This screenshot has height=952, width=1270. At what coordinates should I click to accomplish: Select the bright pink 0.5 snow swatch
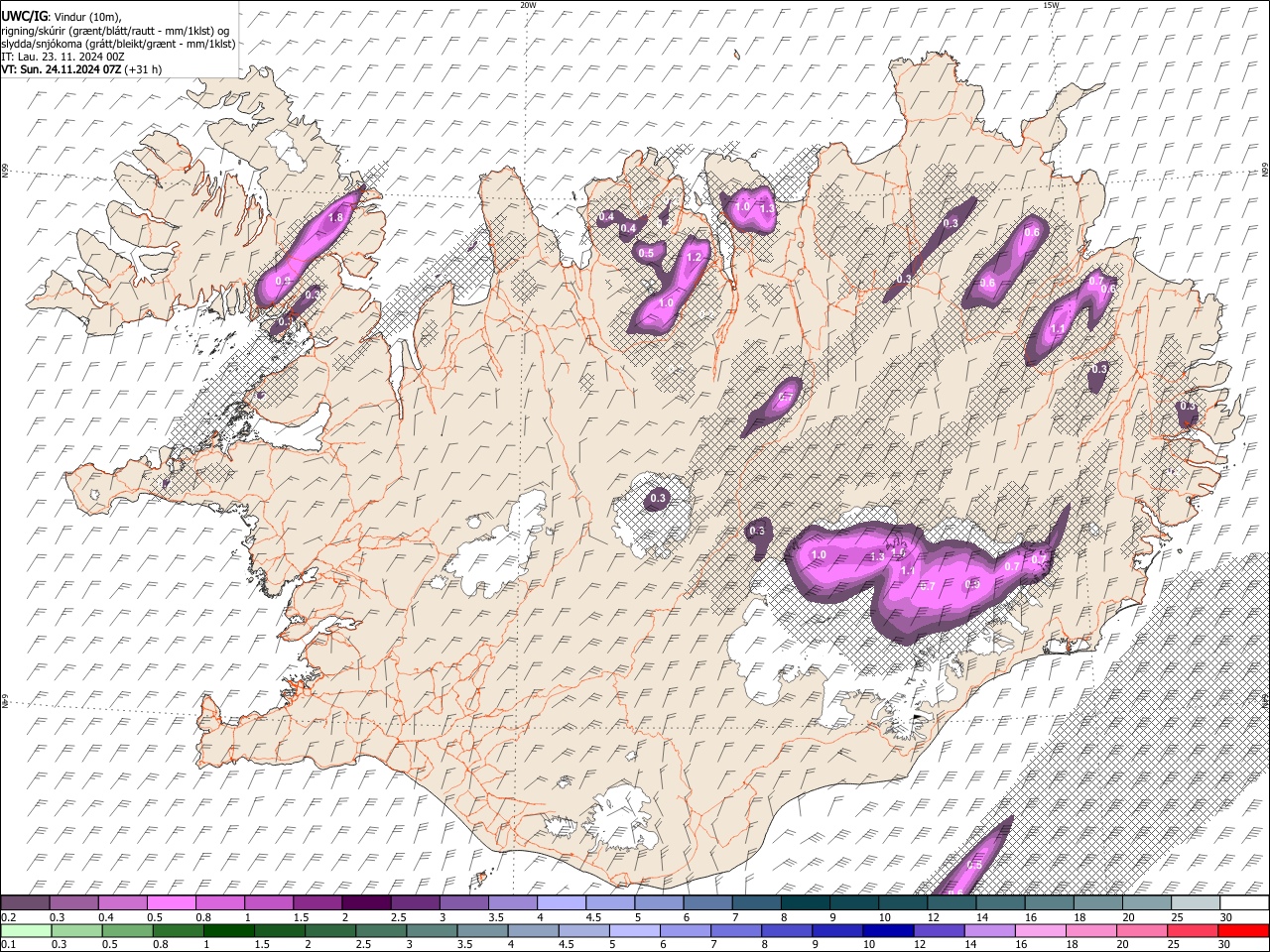click(171, 903)
